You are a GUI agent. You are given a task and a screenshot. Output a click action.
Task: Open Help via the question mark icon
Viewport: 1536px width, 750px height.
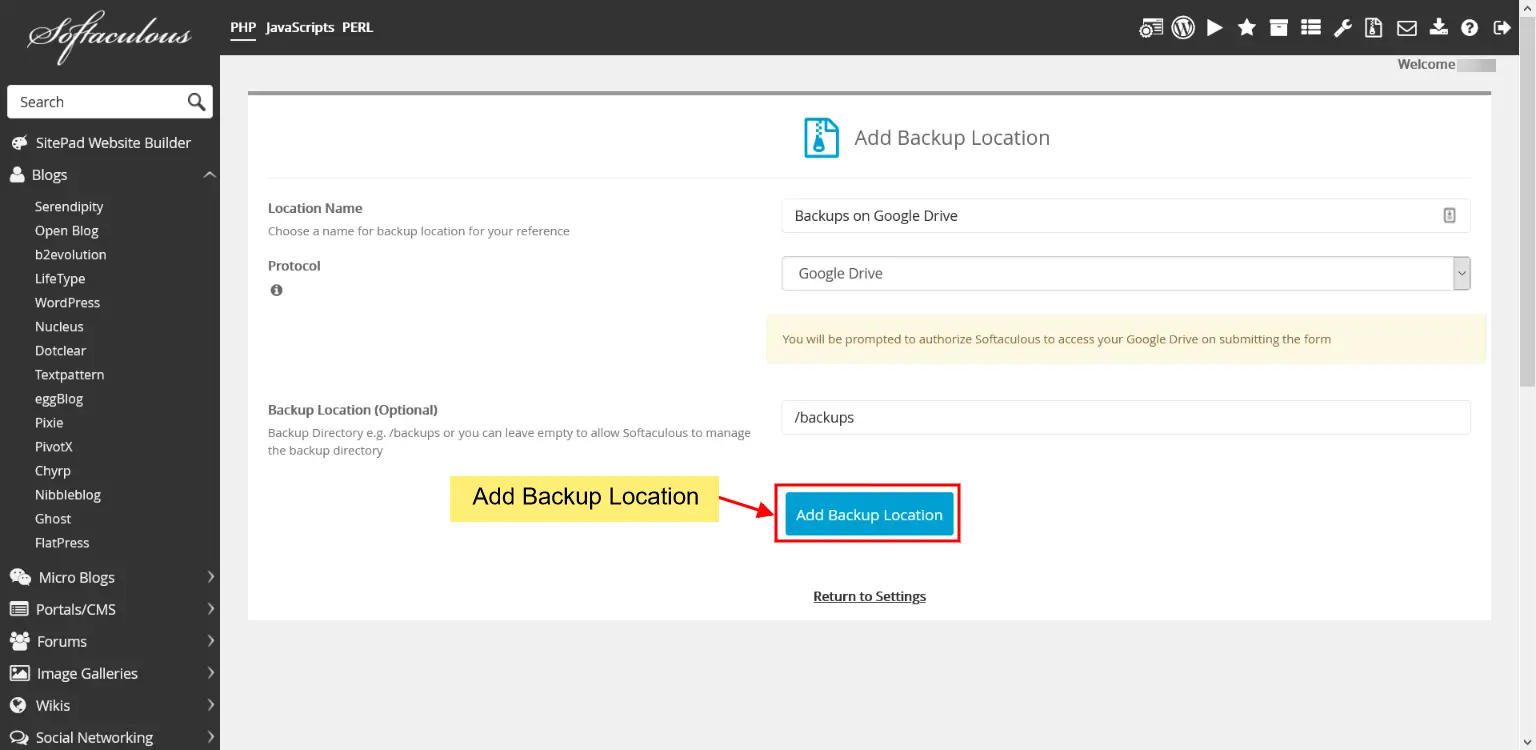tap(1470, 27)
